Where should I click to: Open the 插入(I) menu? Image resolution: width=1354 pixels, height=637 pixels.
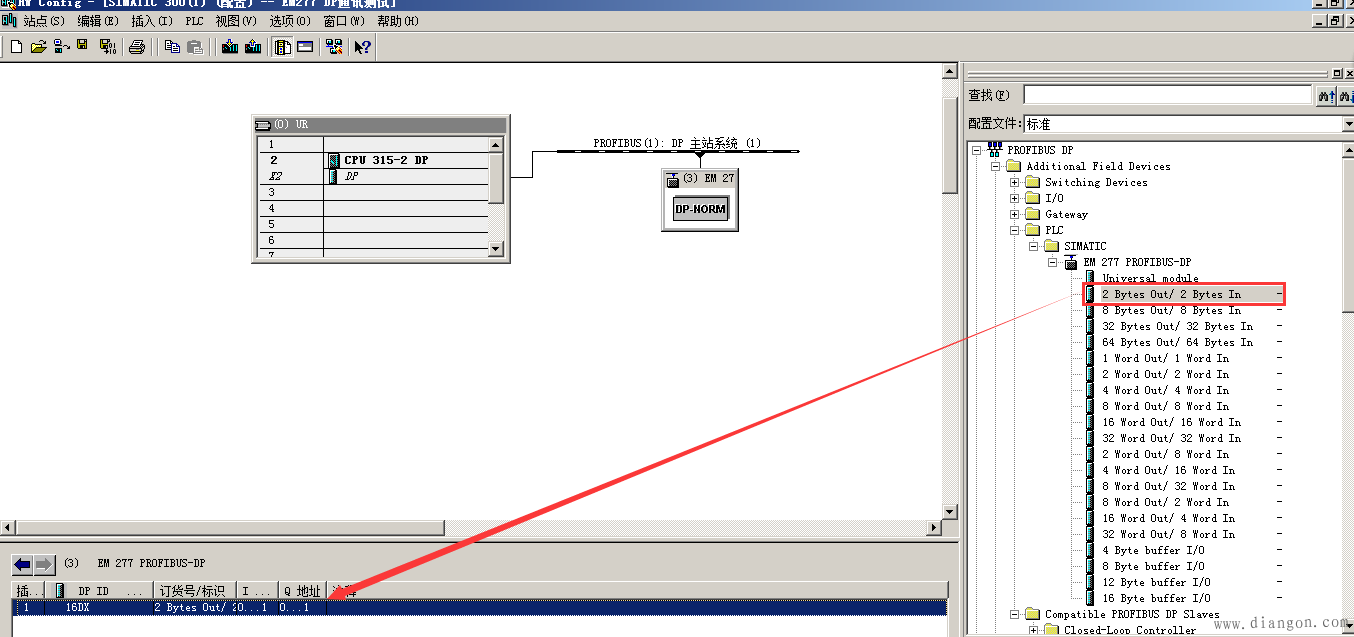click(152, 21)
